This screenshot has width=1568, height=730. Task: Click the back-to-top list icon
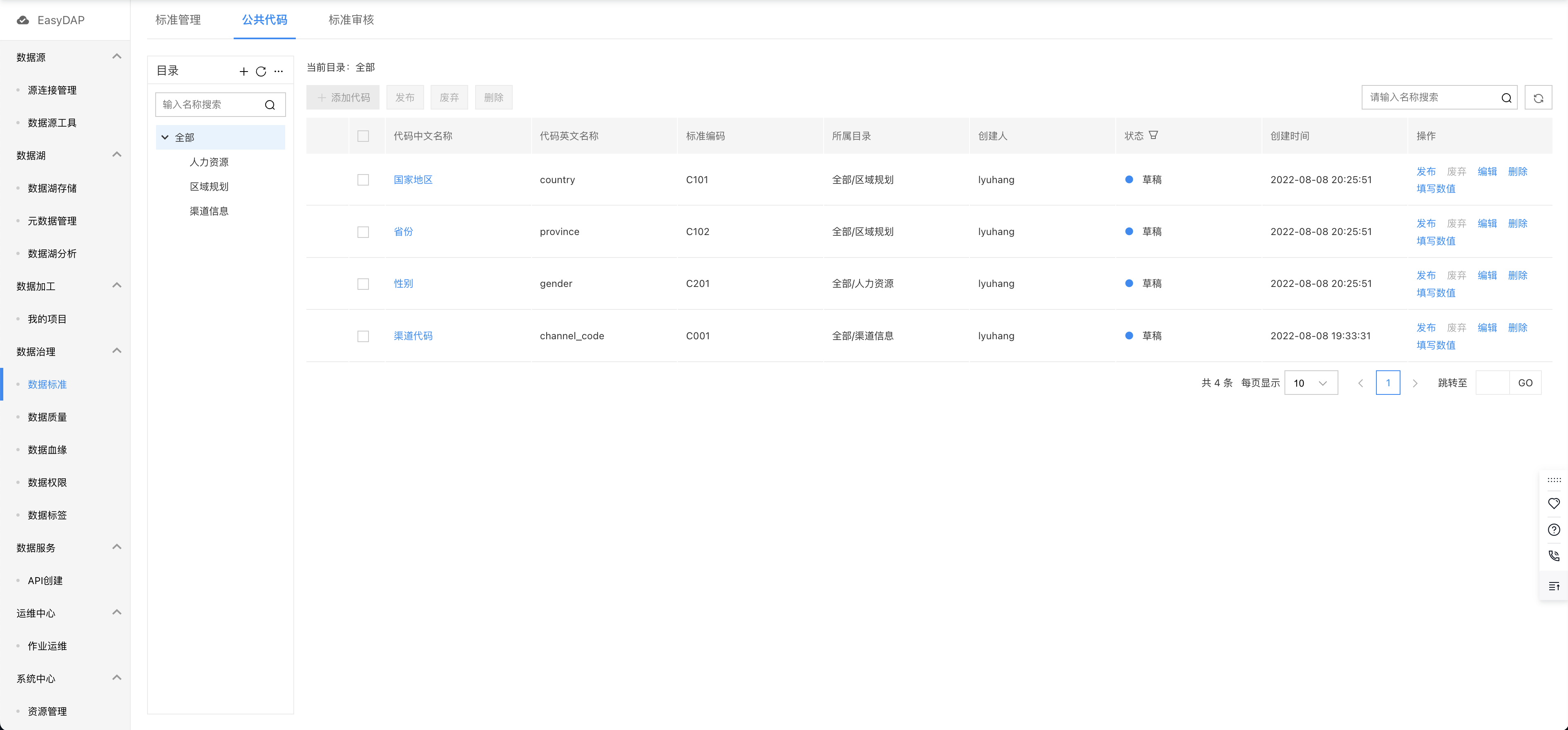click(1554, 586)
